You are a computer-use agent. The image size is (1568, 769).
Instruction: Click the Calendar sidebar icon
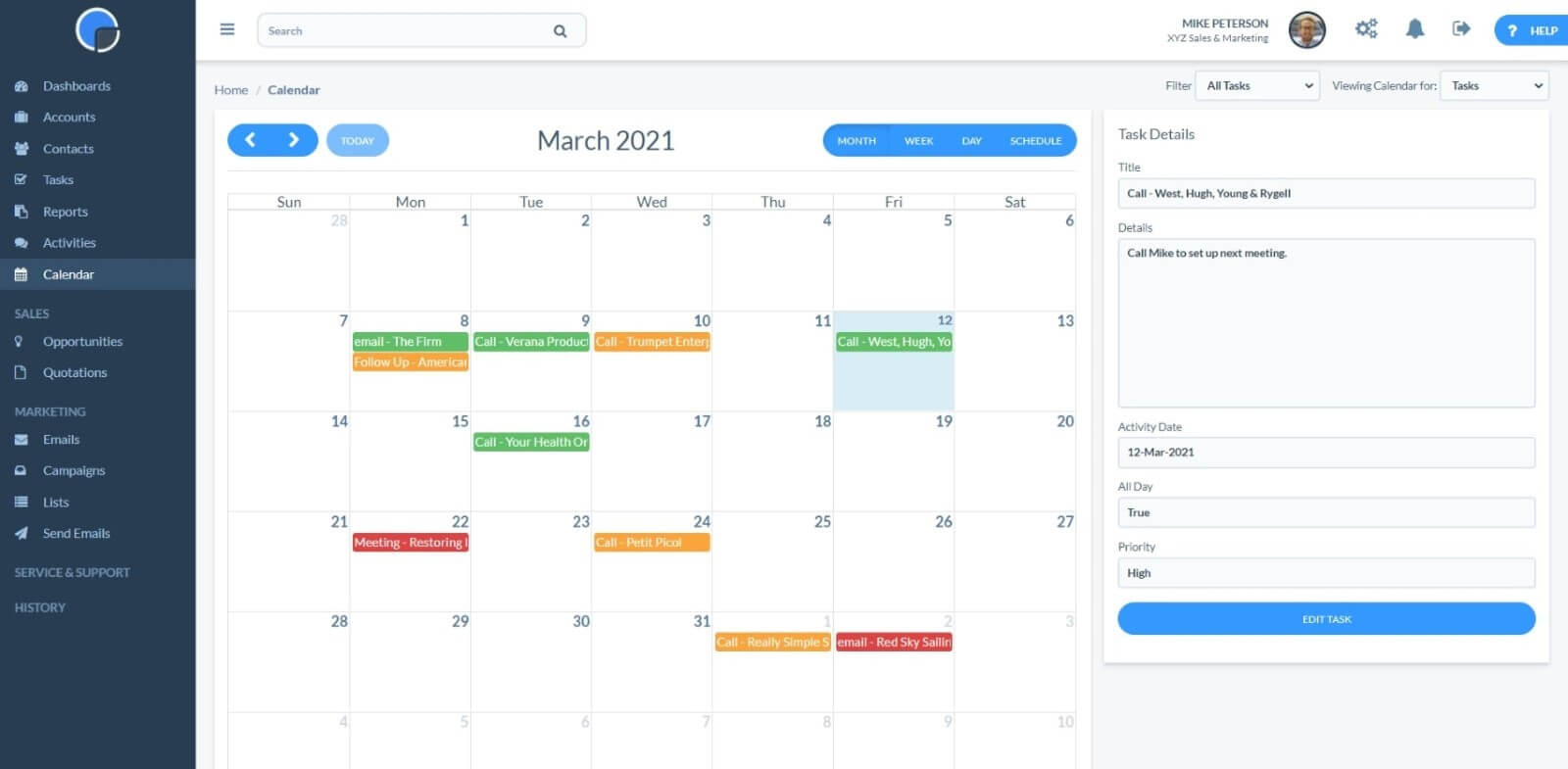(x=21, y=274)
